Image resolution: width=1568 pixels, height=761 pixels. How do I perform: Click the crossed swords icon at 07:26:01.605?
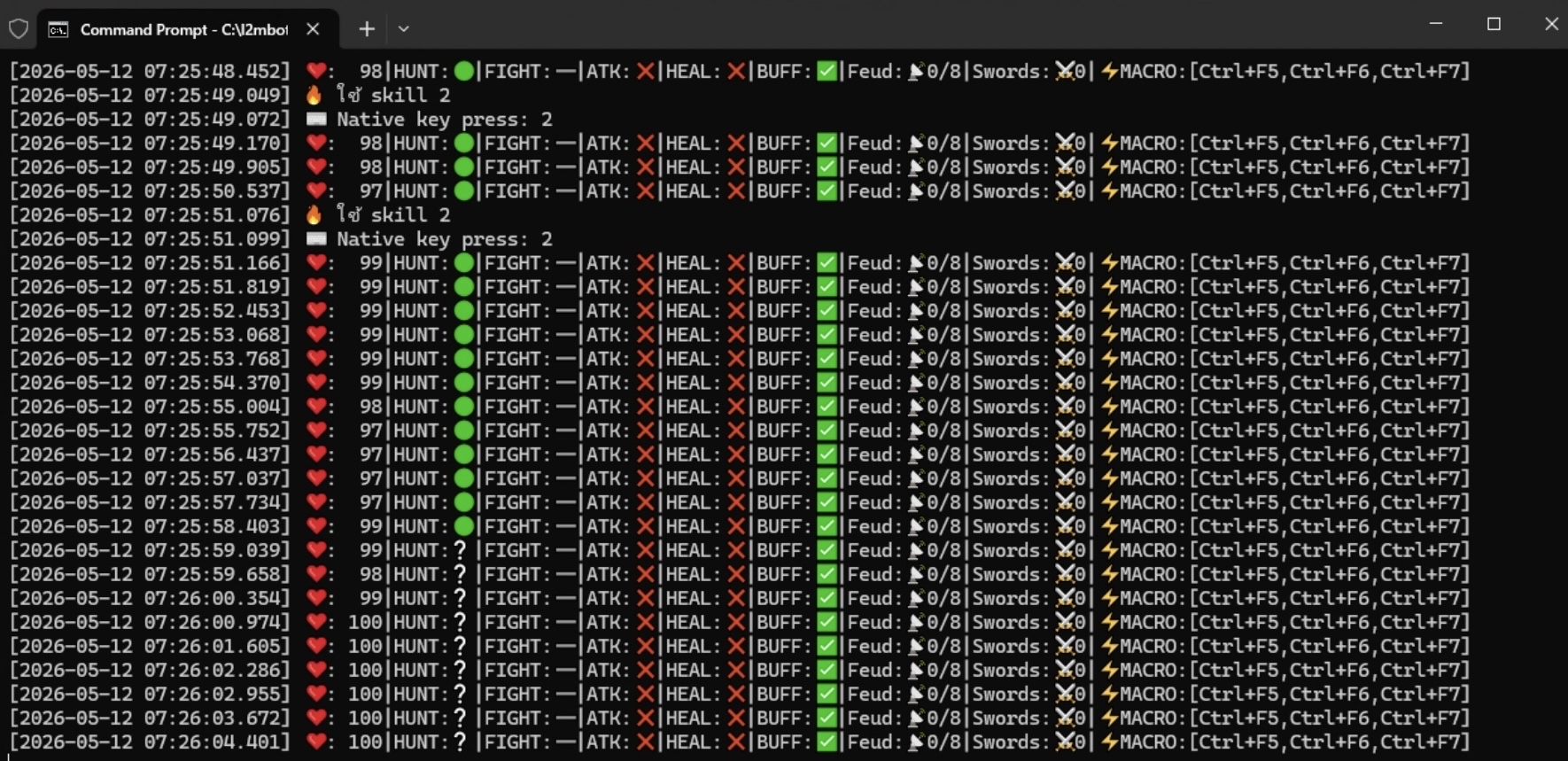pyautogui.click(x=1065, y=646)
